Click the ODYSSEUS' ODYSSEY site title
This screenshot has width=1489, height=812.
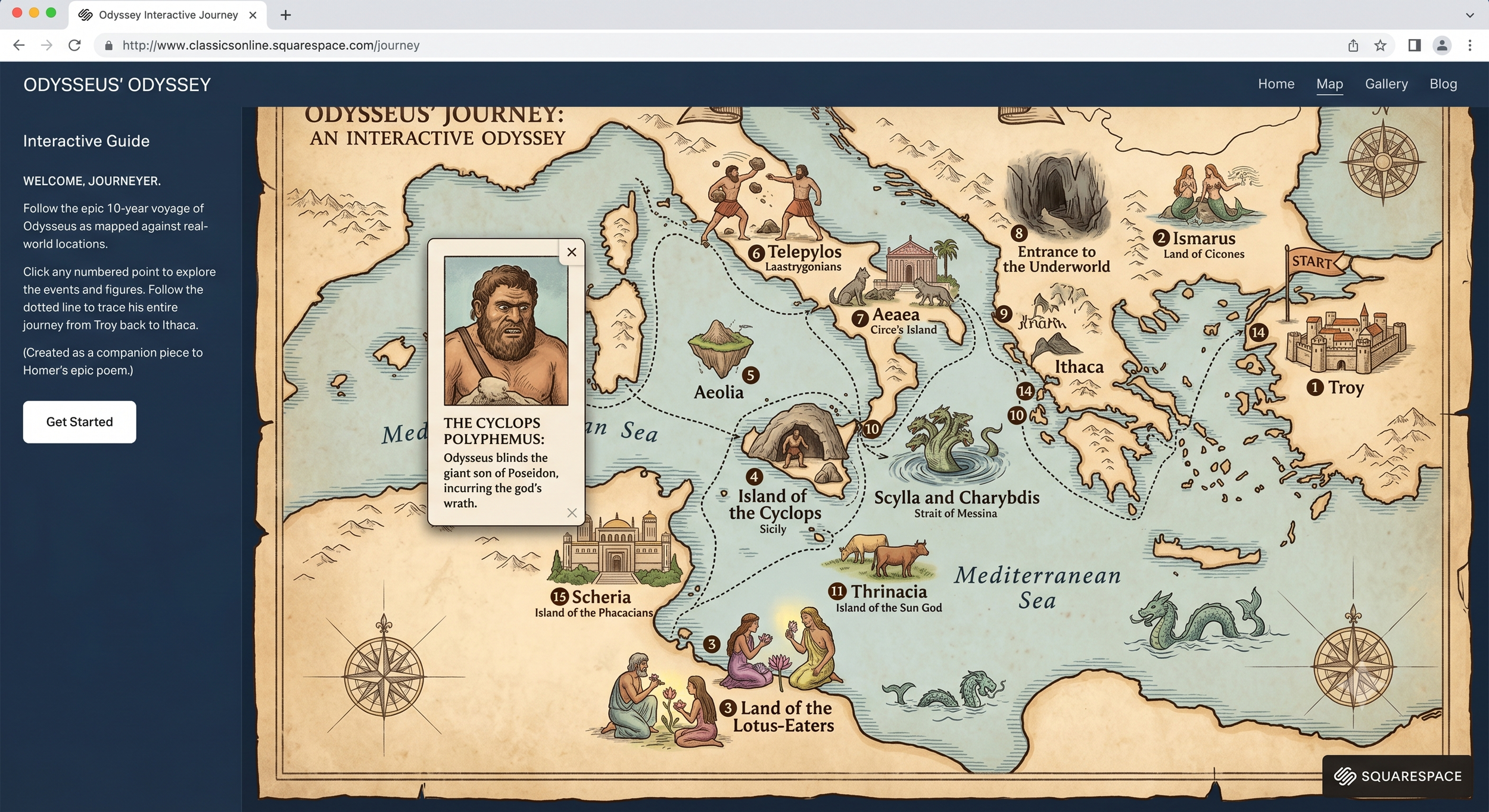pyautogui.click(x=117, y=85)
